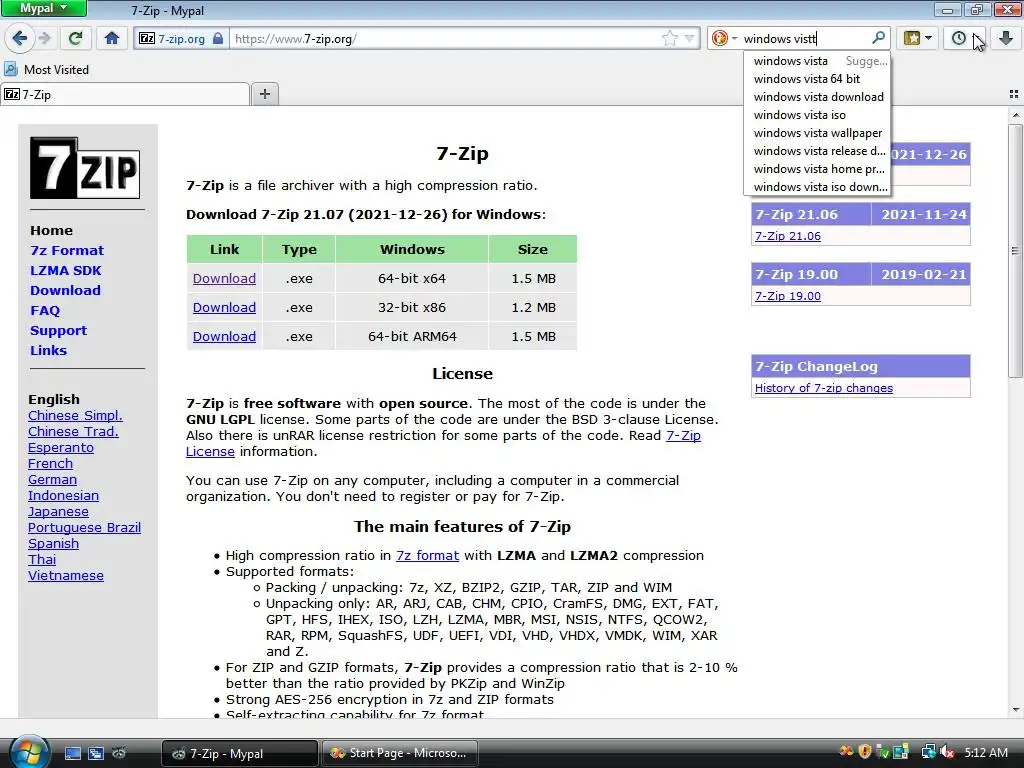Click Switch between windows quick launch icon
The width and height of the screenshot is (1024, 768).
(x=95, y=753)
